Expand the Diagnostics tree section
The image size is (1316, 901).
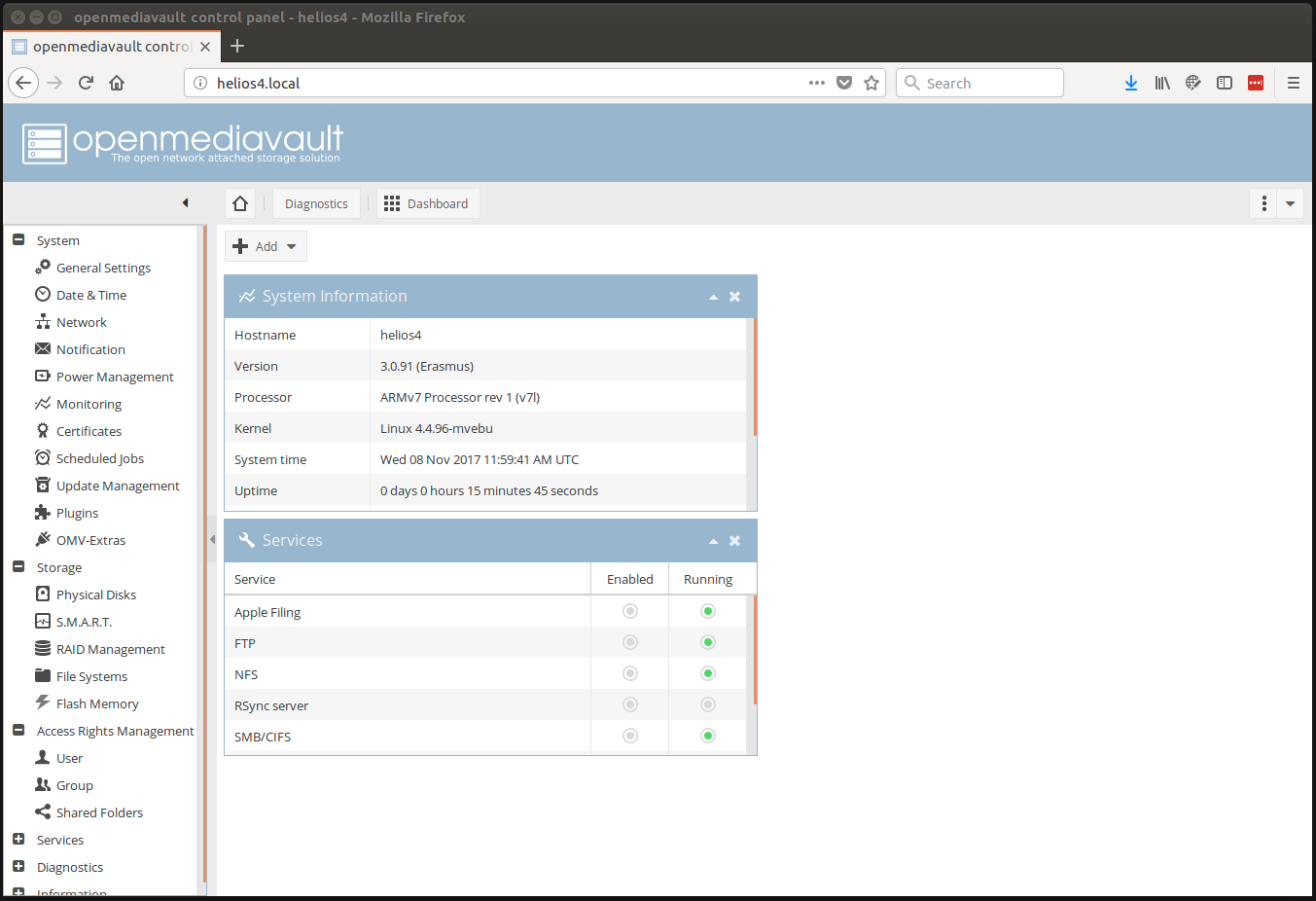tap(18, 866)
